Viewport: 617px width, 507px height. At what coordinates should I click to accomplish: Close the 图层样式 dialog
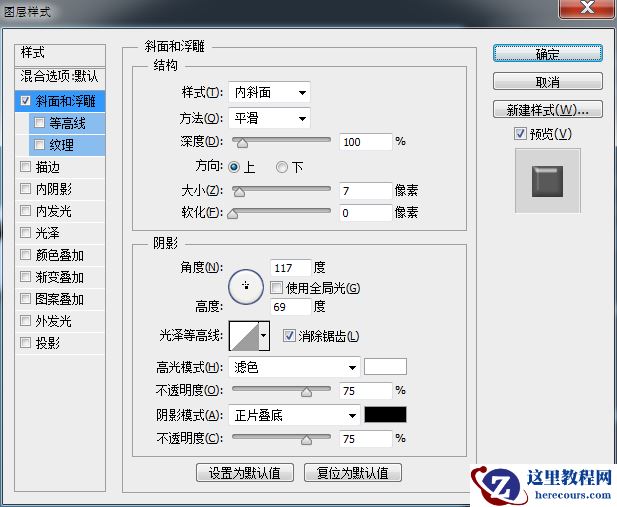click(587, 8)
